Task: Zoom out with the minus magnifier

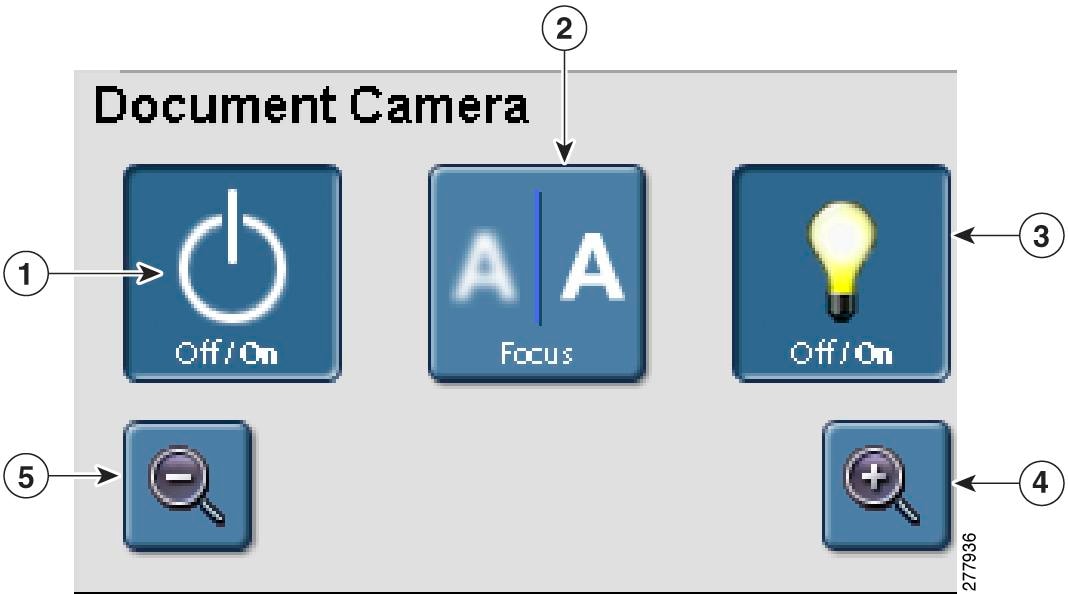Action: coord(188,486)
